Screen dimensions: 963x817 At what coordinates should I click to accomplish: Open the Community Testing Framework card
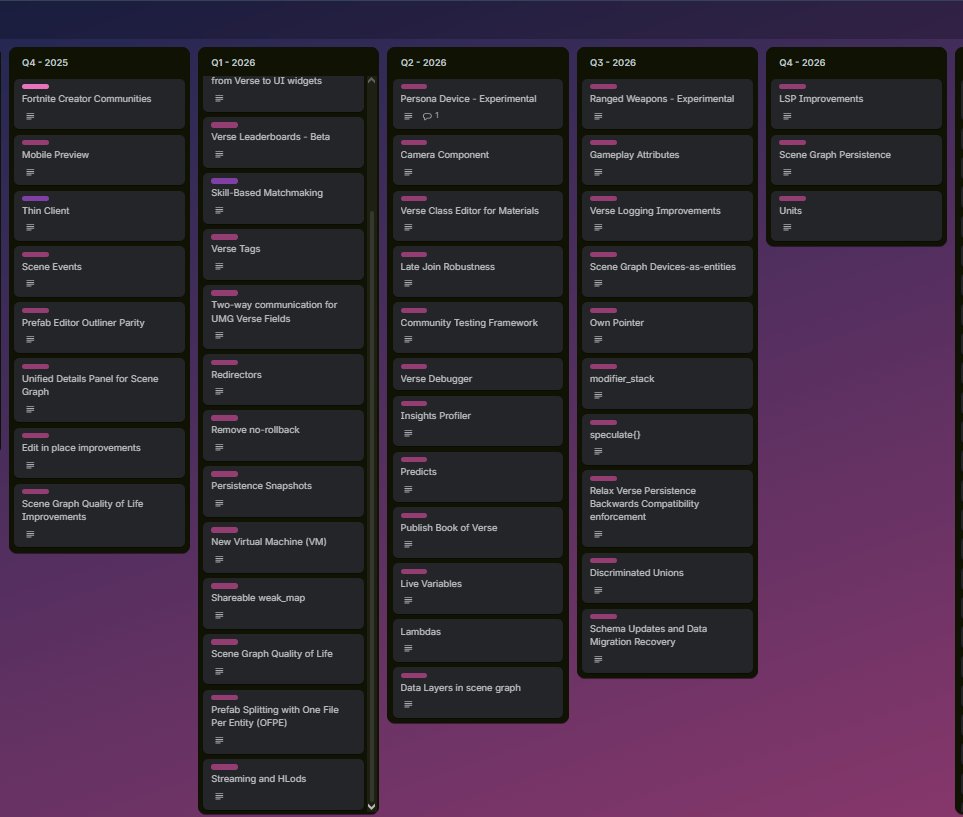(x=478, y=327)
